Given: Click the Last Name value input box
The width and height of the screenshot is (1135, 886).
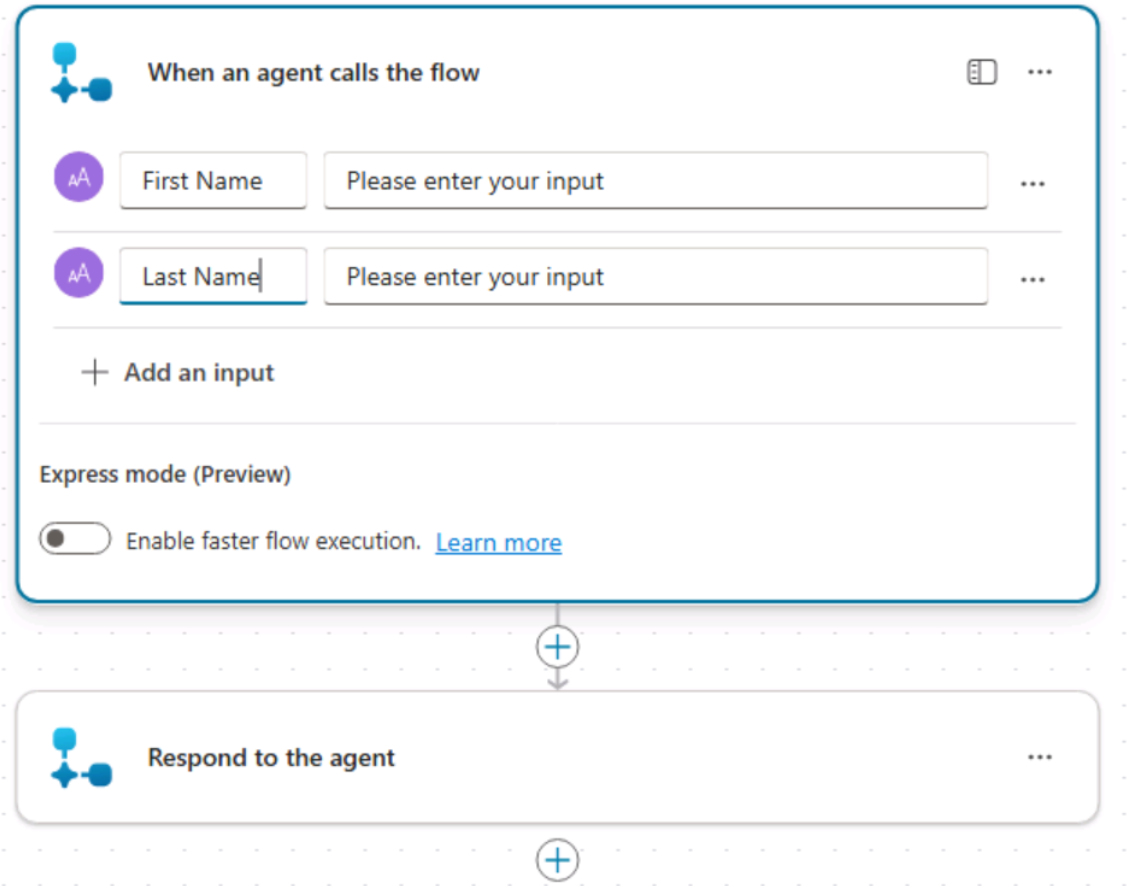Looking at the screenshot, I should (x=655, y=277).
